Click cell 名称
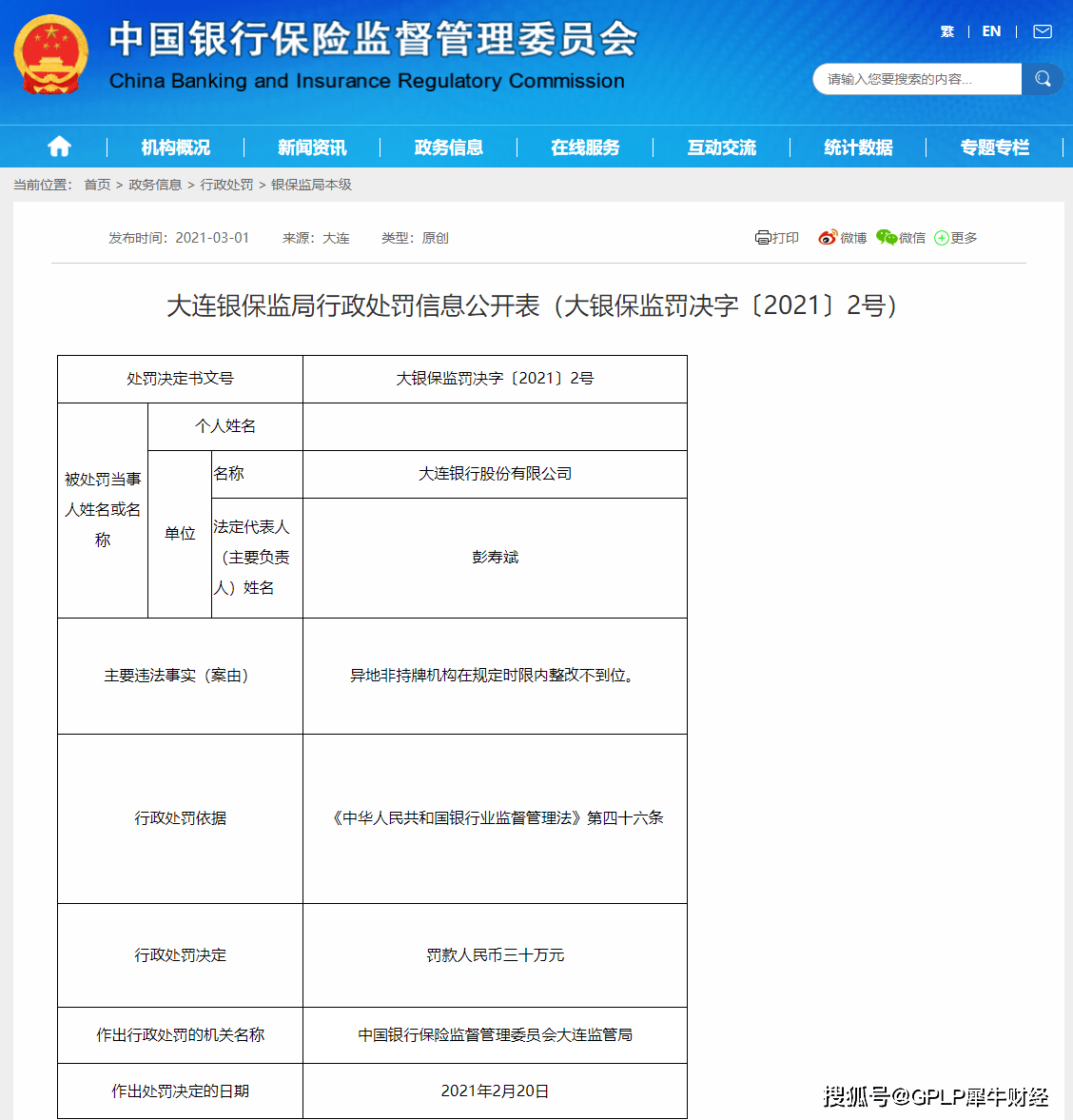Image resolution: width=1073 pixels, height=1120 pixels. click(257, 474)
